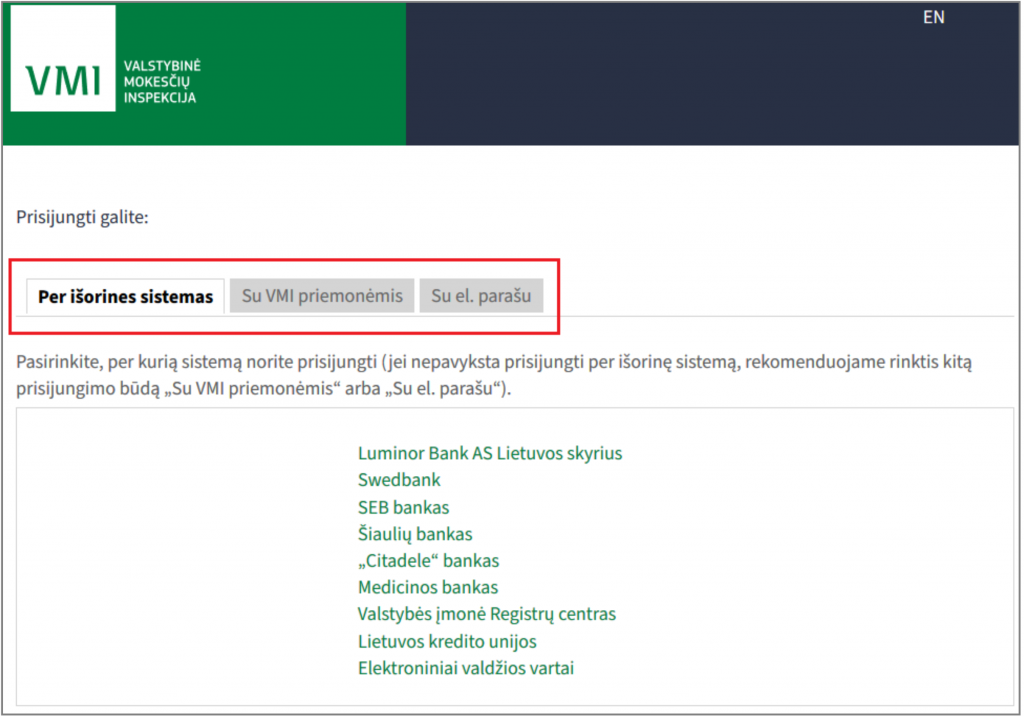1024x717 pixels.
Task: Switch language to EN
Action: [x=933, y=17]
